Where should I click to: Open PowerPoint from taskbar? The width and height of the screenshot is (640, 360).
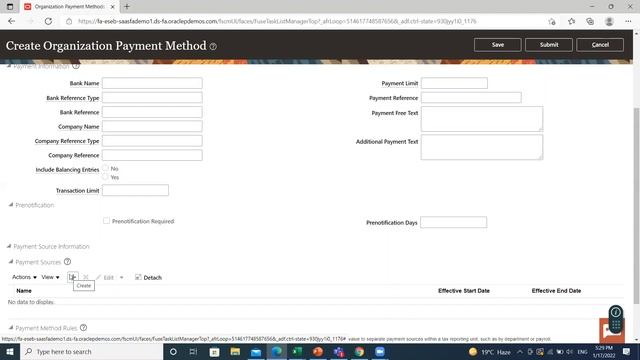pyautogui.click(x=318, y=351)
